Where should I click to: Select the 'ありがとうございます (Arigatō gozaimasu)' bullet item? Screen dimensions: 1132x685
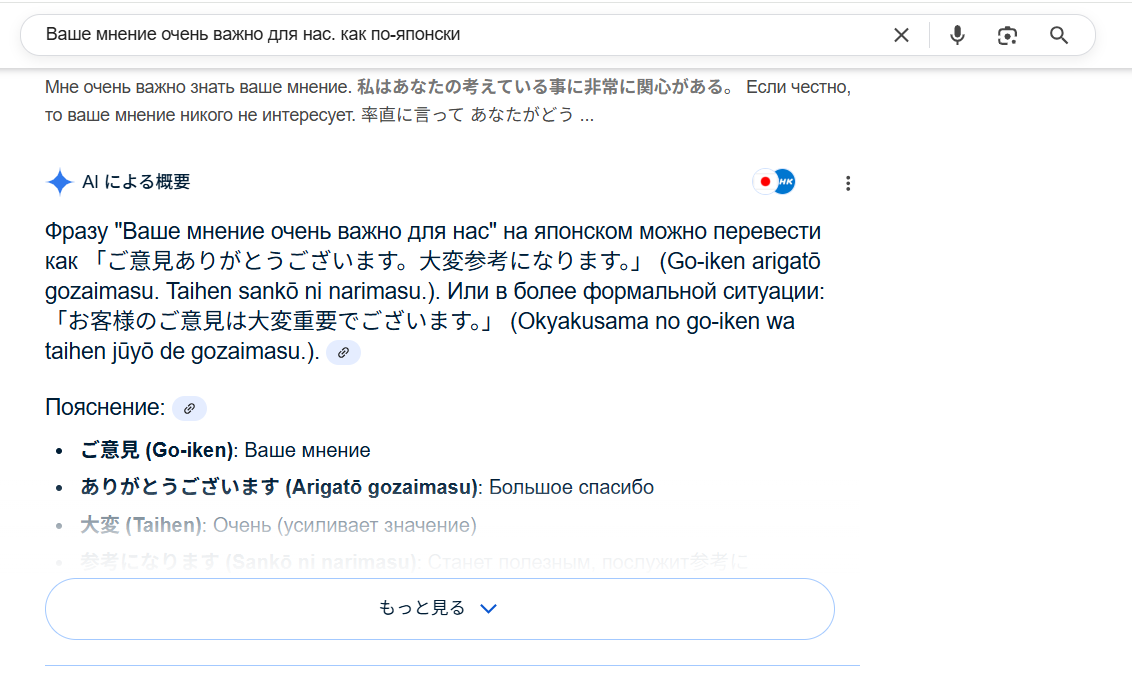click(279, 488)
